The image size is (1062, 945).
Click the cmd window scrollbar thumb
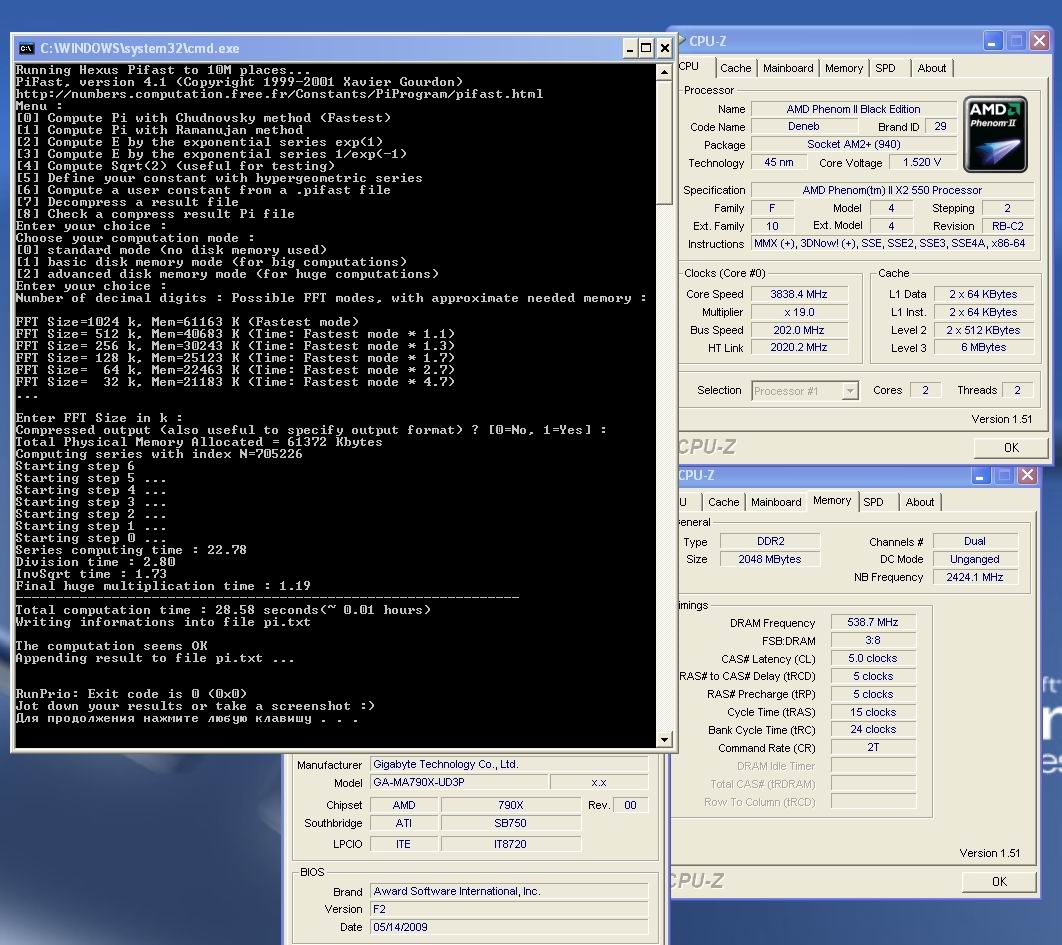pyautogui.click(x=664, y=141)
